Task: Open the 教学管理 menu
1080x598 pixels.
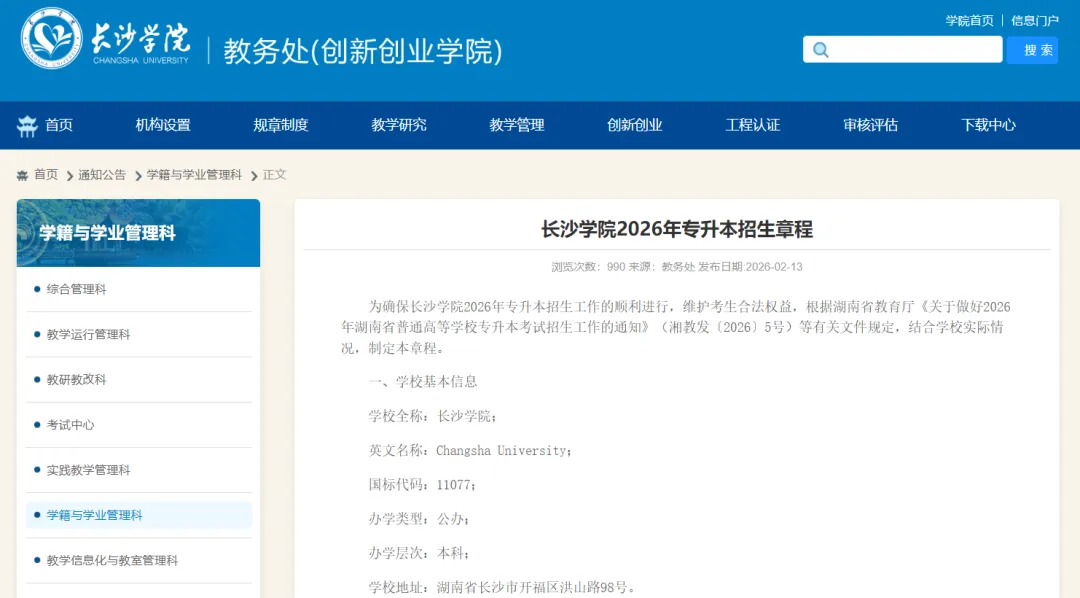Action: click(517, 125)
